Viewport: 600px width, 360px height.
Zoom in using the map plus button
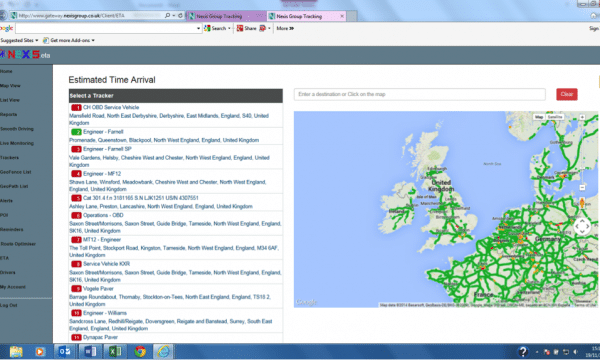pyautogui.click(x=582, y=117)
